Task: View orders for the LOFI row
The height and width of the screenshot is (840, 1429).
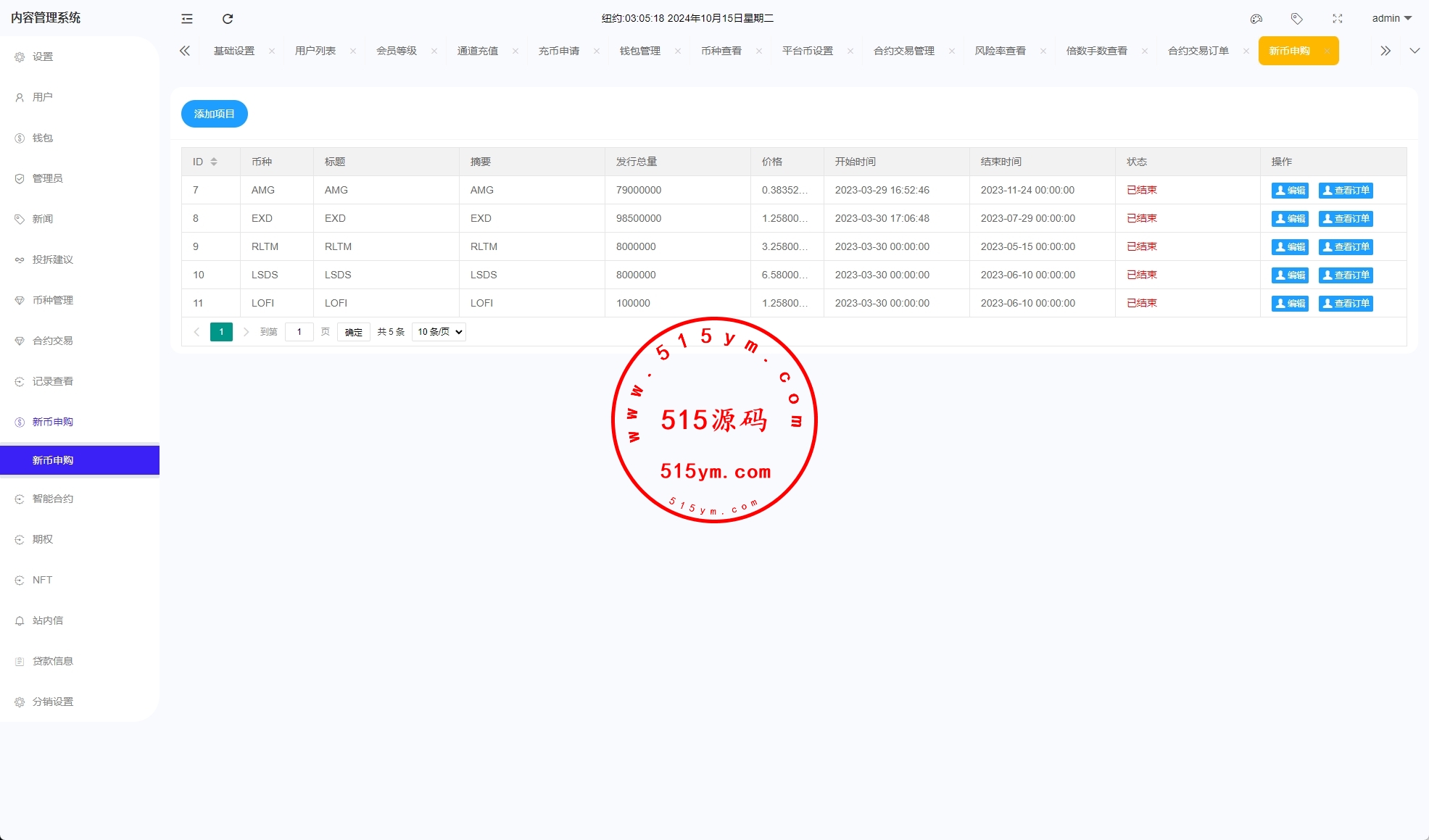Action: point(1346,304)
